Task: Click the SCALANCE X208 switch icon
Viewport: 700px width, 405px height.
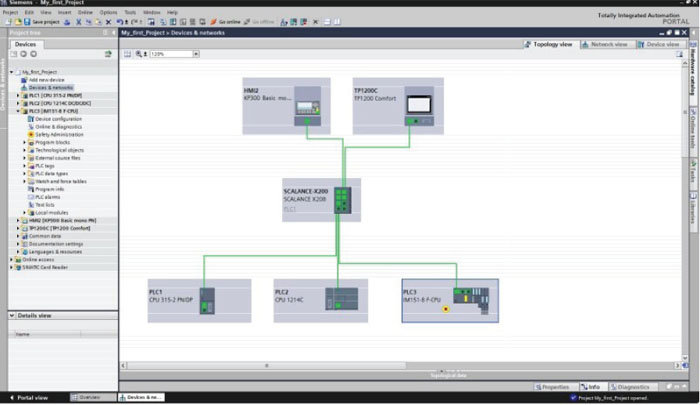Action: pyautogui.click(x=342, y=200)
